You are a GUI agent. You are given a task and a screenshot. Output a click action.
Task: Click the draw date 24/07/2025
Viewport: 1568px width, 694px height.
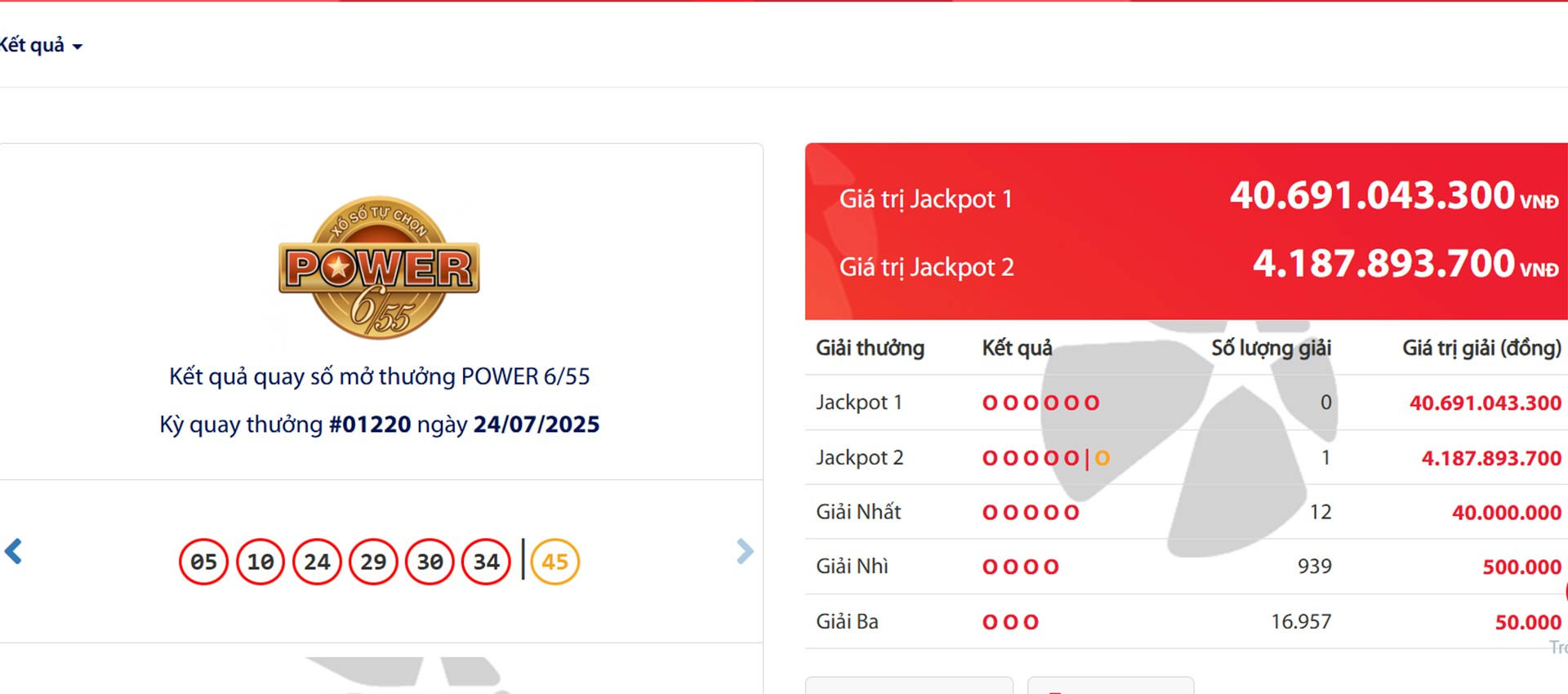pyautogui.click(x=537, y=425)
